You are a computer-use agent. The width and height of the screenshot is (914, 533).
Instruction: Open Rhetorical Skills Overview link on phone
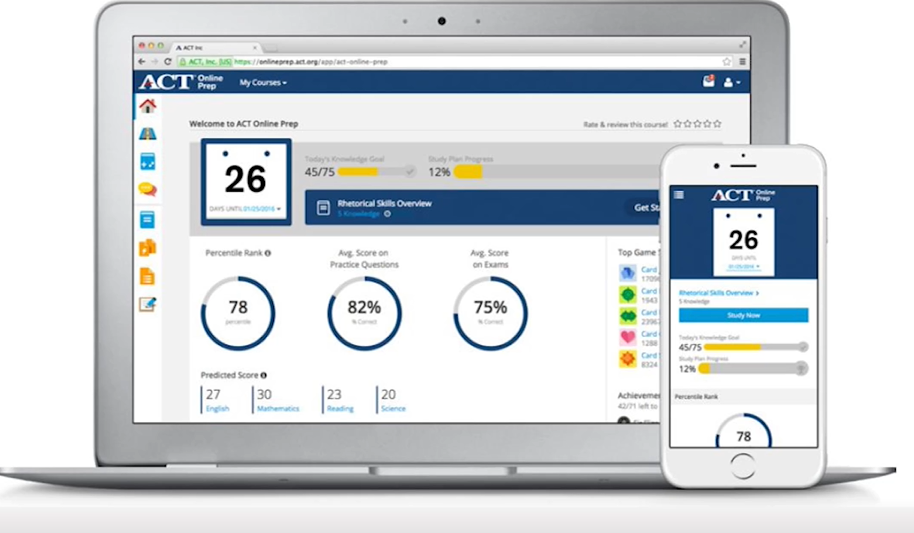[x=719, y=293]
